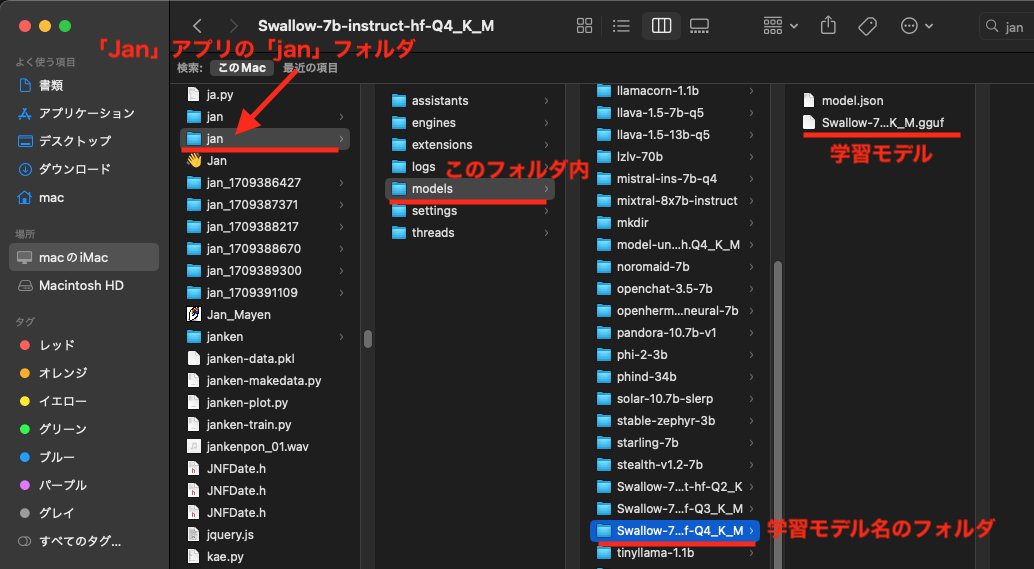Viewport: 1034px width, 569px height.
Task: Open the group-by options dropdown
Action: click(x=780, y=26)
